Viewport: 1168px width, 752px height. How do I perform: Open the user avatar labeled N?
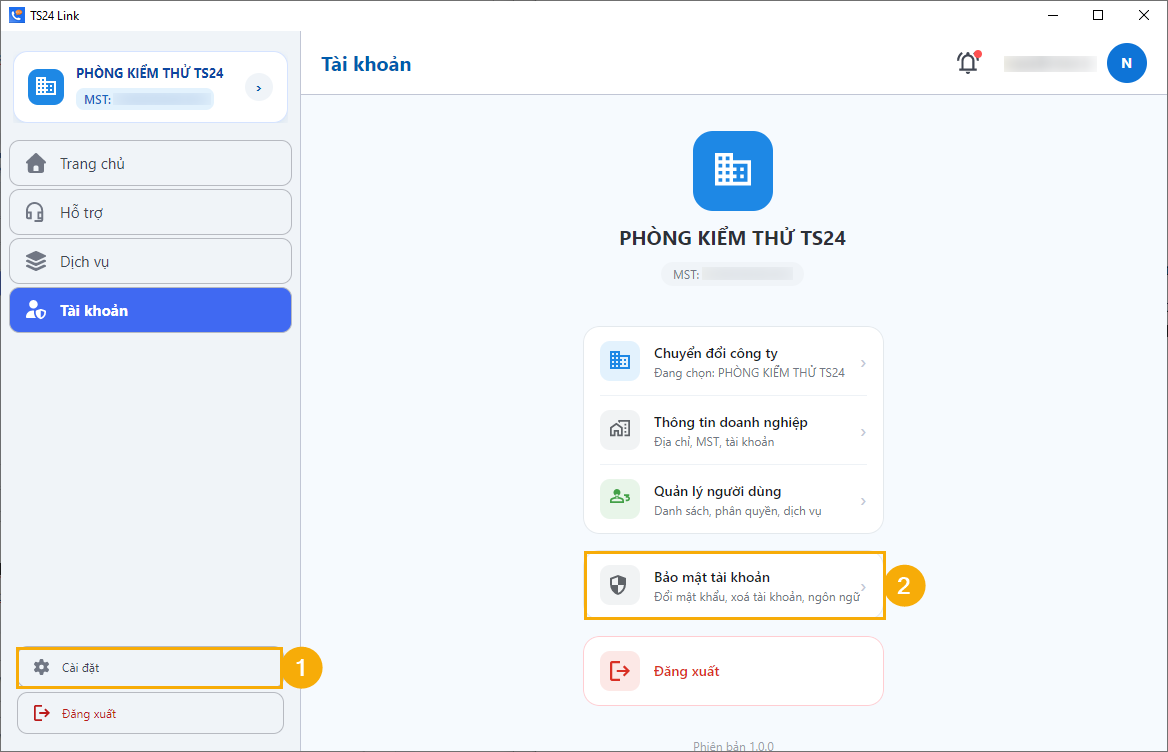(1126, 63)
